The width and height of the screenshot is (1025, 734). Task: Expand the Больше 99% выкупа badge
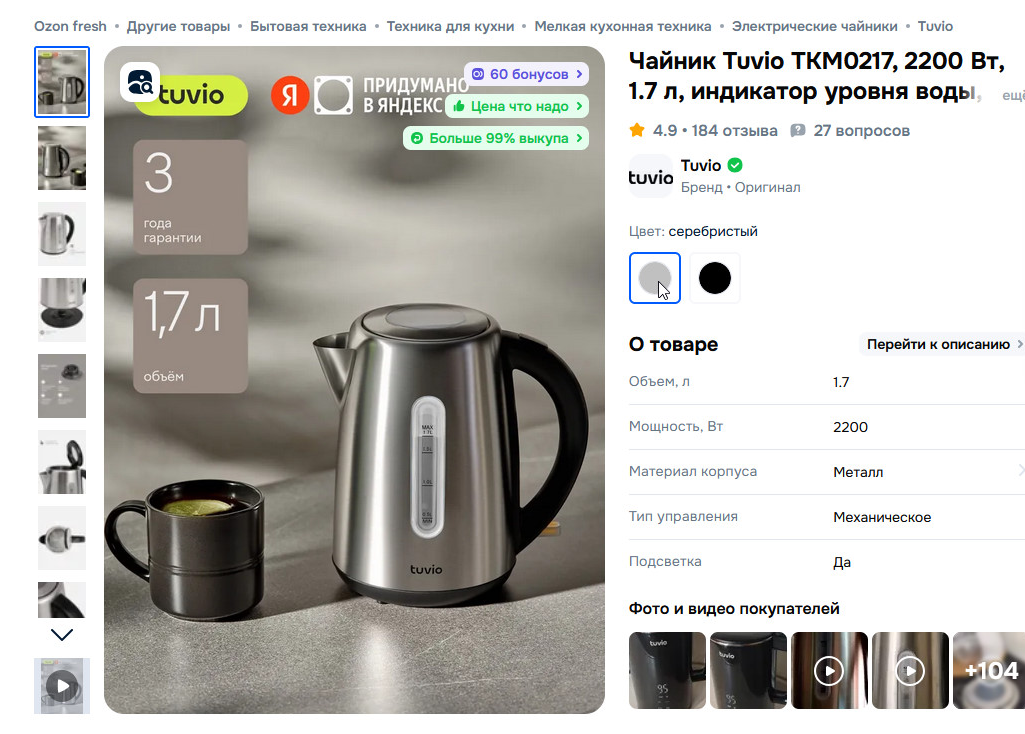point(496,138)
